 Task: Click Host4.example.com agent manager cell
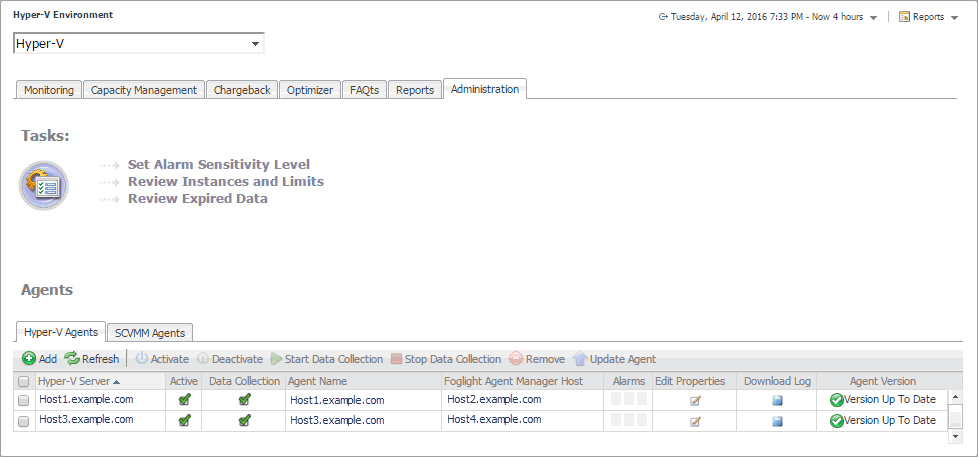[x=494, y=420]
